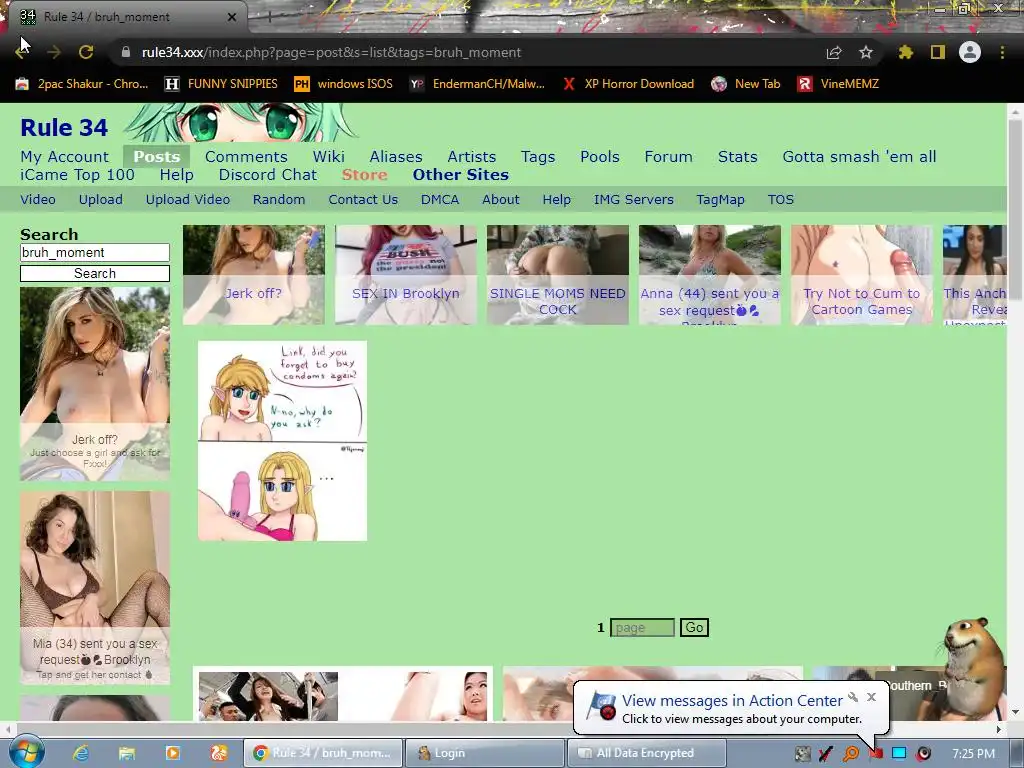Open Windows Explorer folder icon on taskbar
Viewport: 1024px width, 768px height.
[127, 753]
